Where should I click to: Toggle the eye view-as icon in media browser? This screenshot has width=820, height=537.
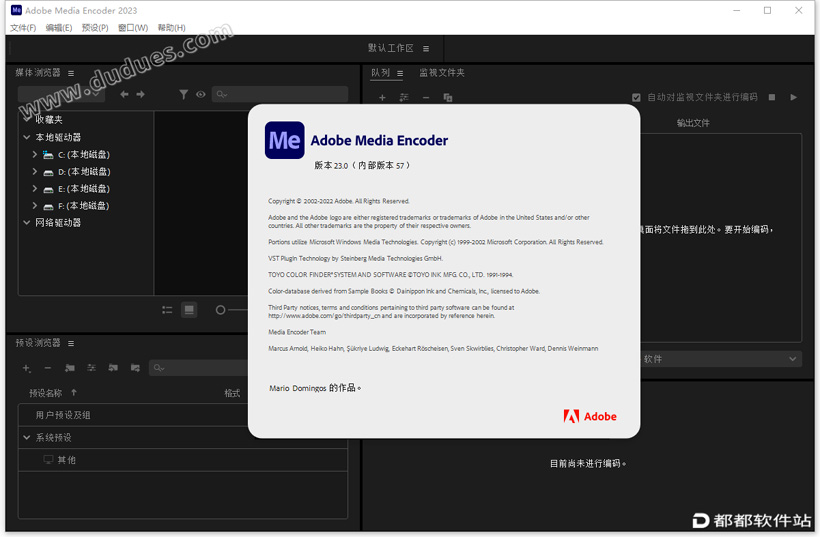coord(201,94)
